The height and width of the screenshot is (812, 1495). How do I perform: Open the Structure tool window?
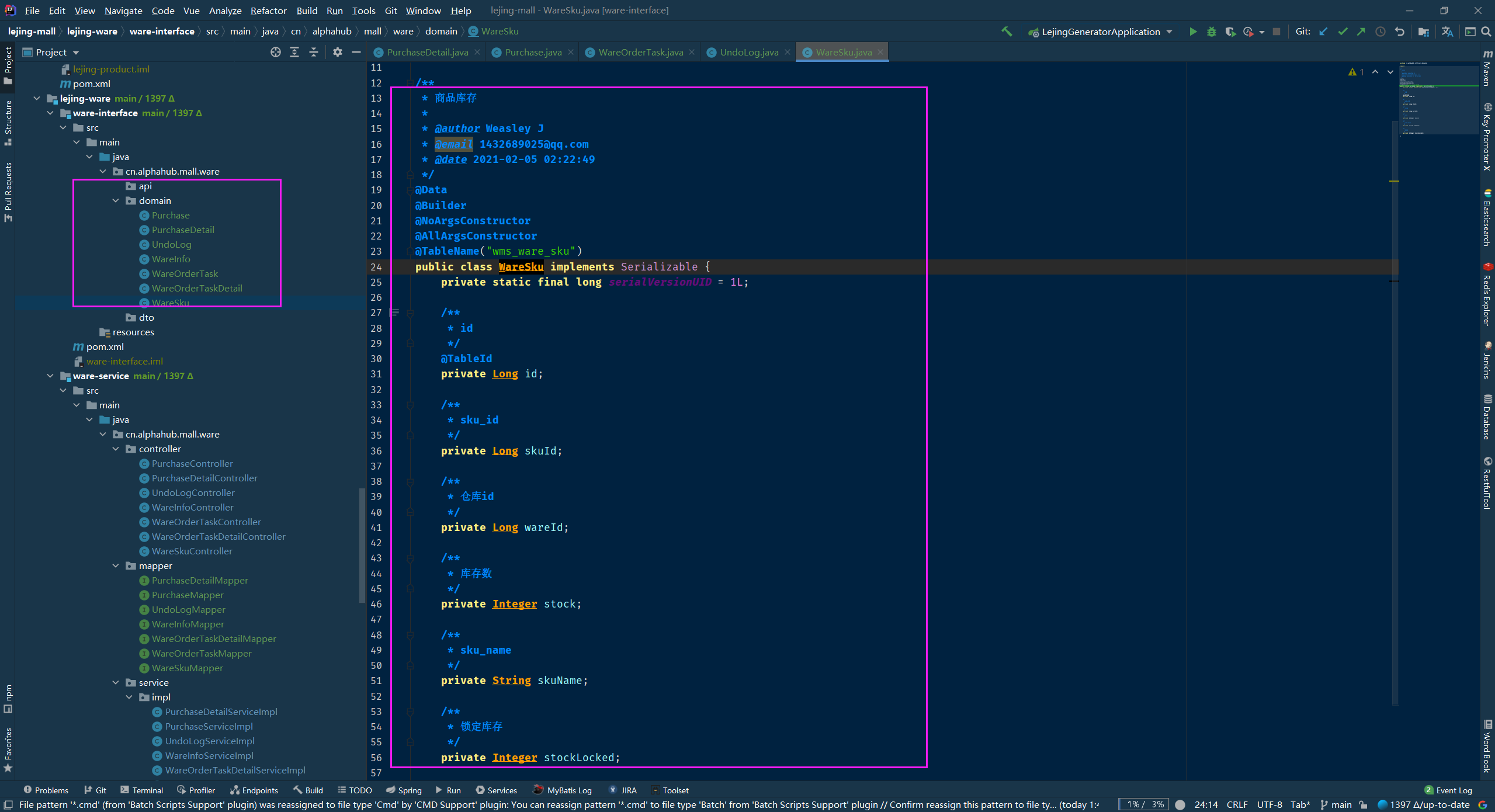click(x=8, y=122)
